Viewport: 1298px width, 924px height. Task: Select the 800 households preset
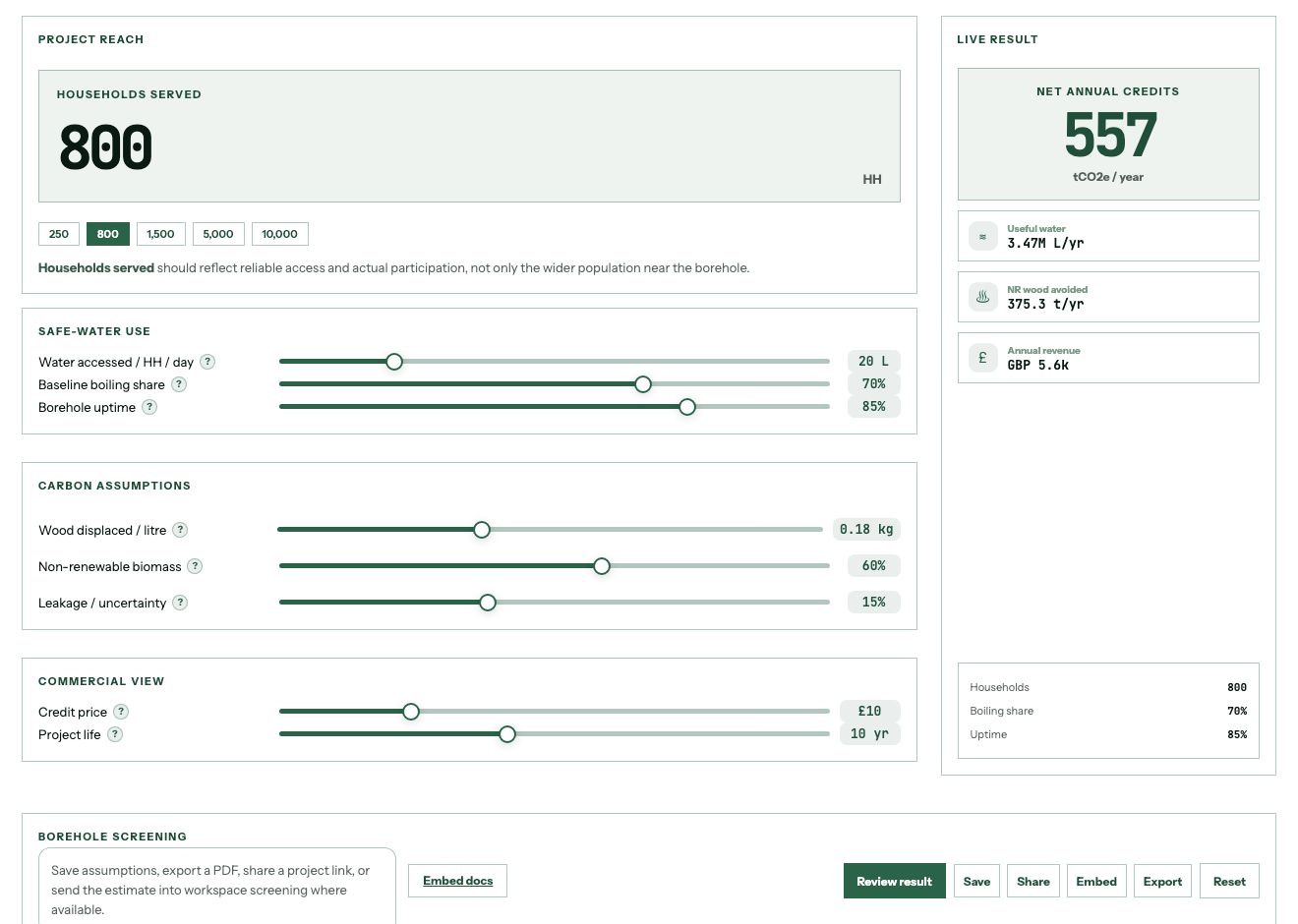pyautogui.click(x=108, y=234)
